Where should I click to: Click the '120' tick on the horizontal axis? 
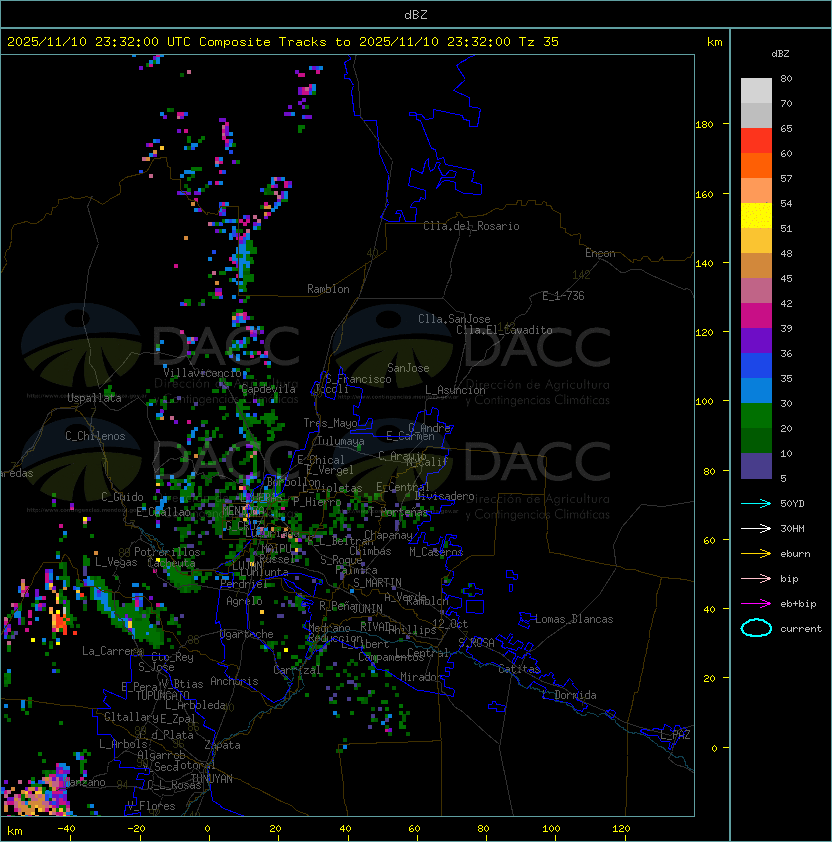tap(621, 829)
